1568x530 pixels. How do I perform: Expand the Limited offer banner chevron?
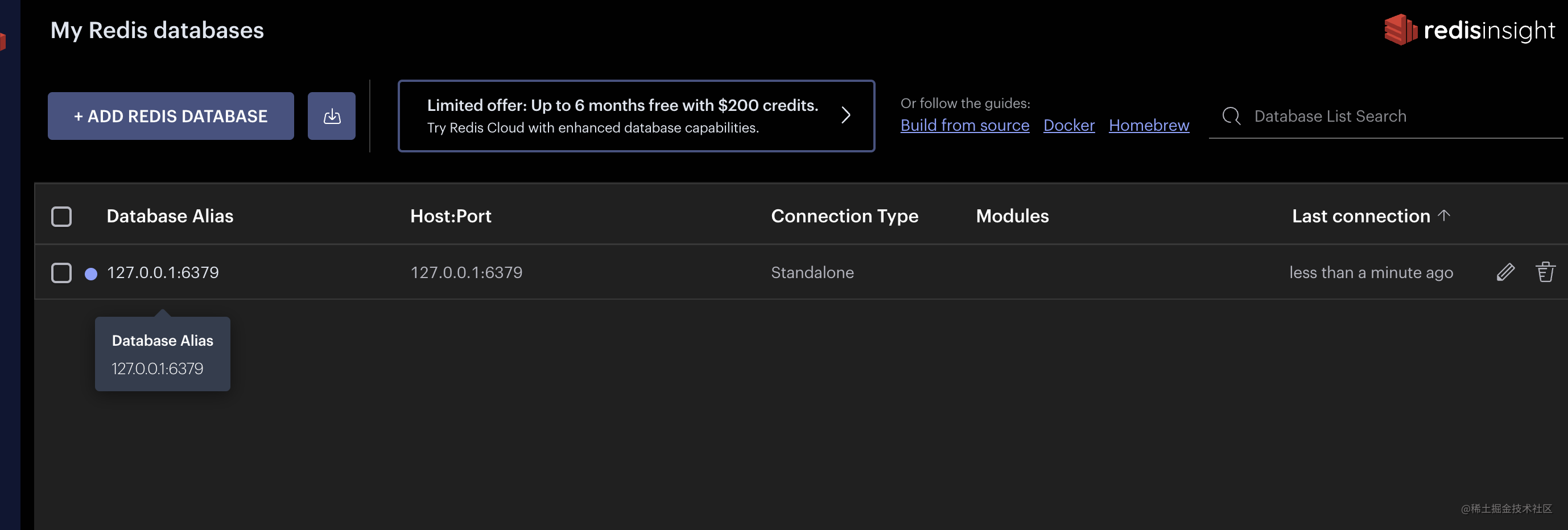pyautogui.click(x=845, y=115)
